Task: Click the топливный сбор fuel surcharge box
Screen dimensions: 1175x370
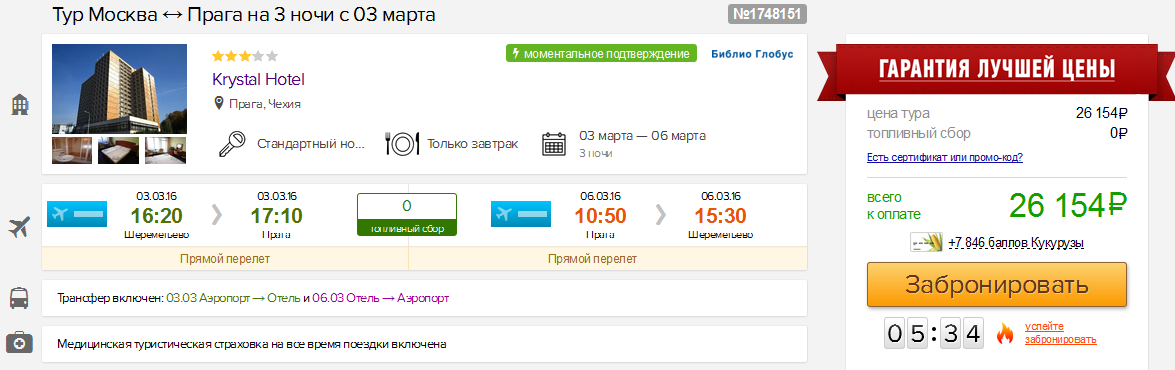Action: (x=407, y=215)
